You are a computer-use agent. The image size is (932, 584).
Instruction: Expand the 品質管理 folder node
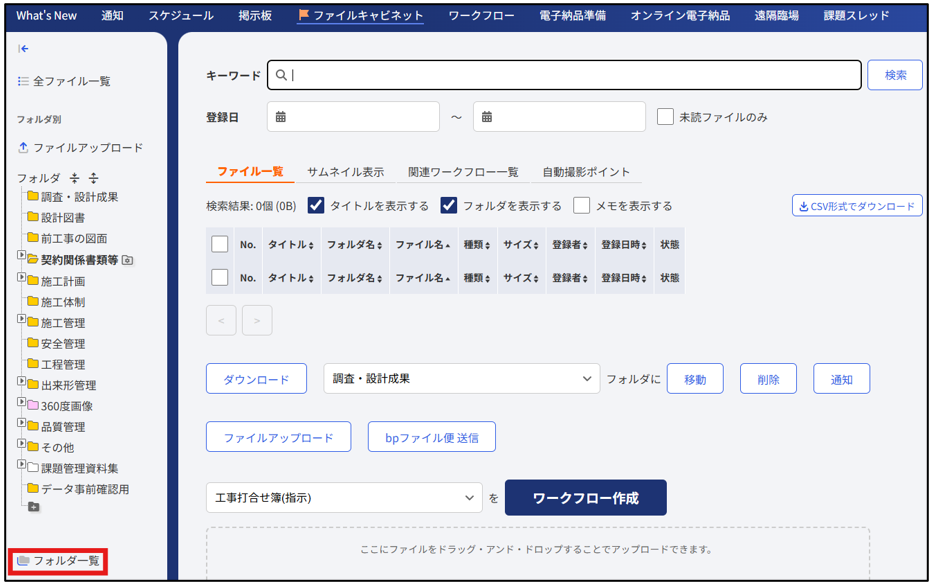[x=21, y=422]
